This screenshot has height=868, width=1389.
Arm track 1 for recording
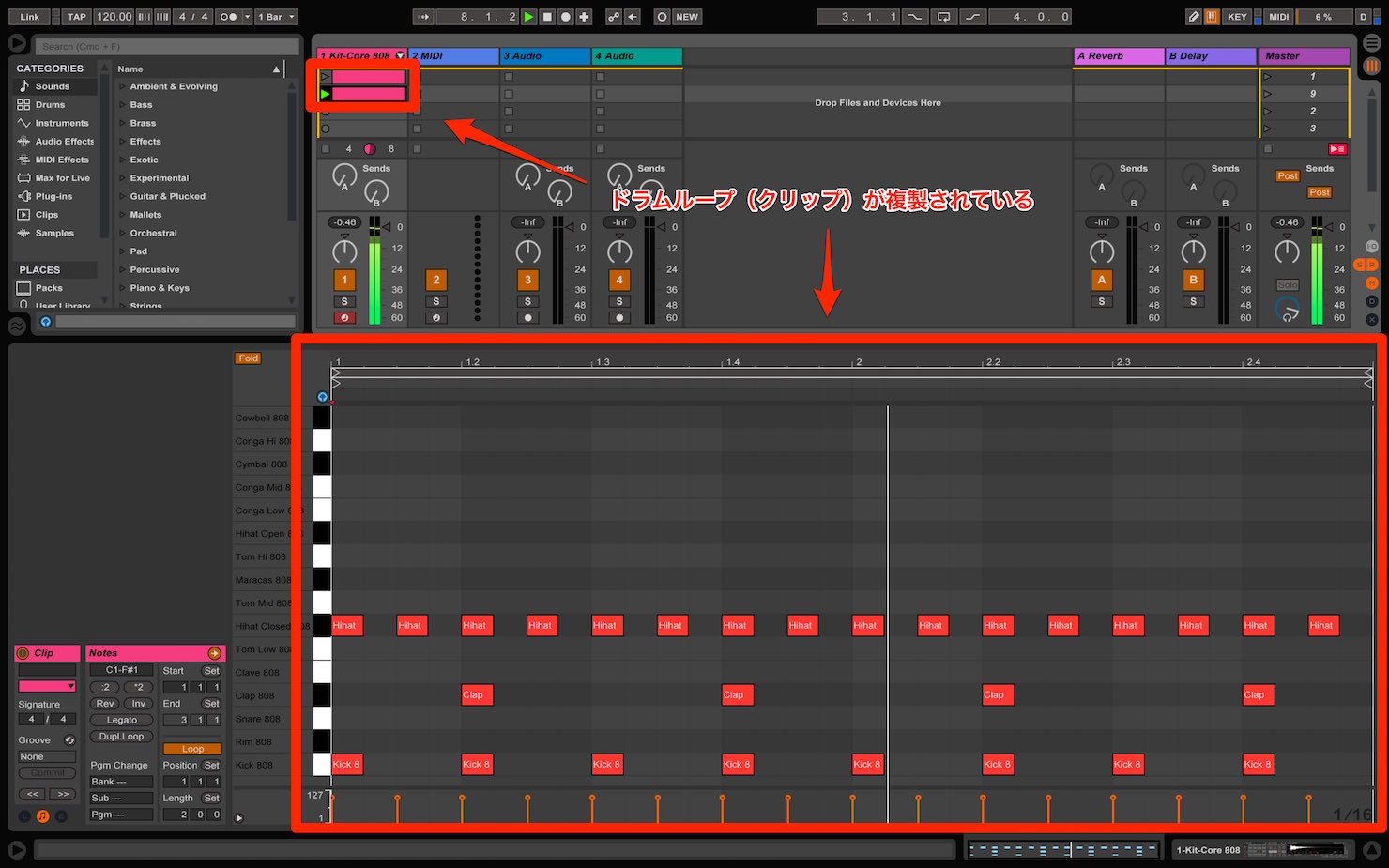tap(344, 318)
